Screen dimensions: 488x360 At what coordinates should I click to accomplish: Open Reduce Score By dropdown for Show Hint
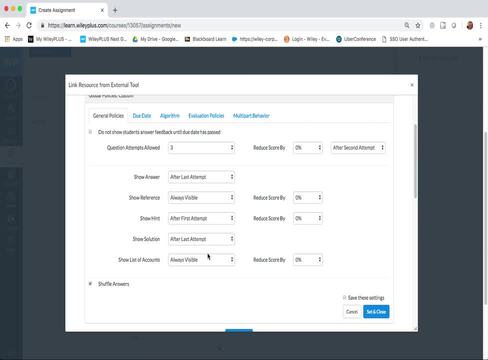click(308, 218)
